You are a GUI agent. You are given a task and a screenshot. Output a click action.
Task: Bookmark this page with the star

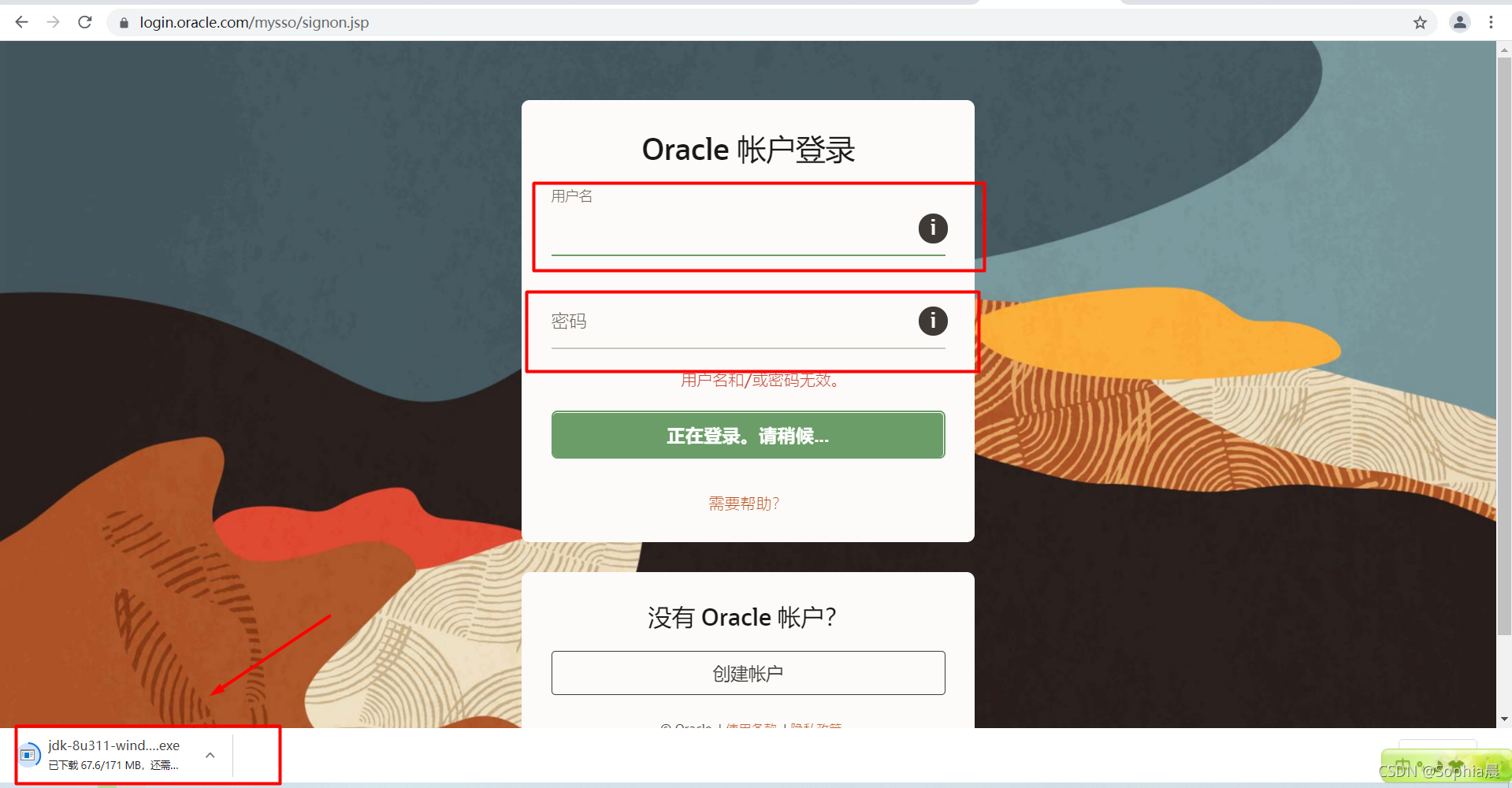[1420, 22]
